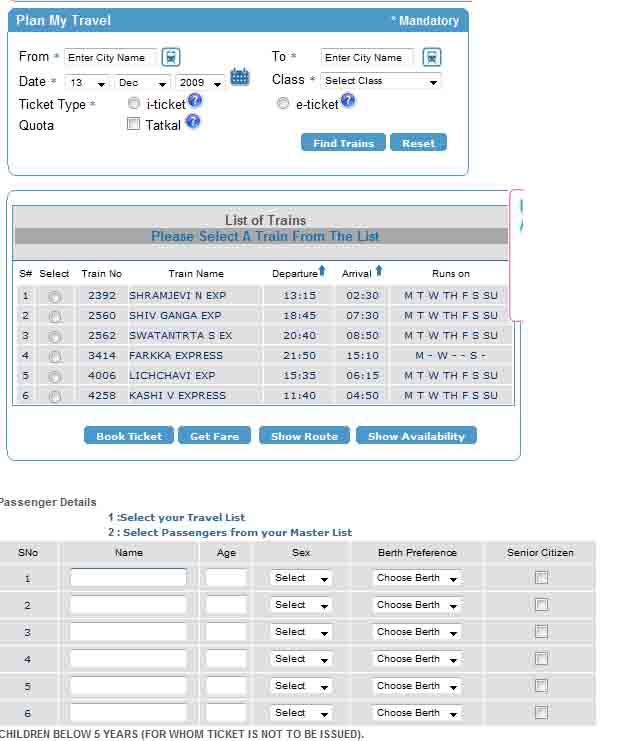The image size is (623, 741).
Task: Tick Senior Citizen checkbox for passenger 5
Action: click(x=541, y=685)
